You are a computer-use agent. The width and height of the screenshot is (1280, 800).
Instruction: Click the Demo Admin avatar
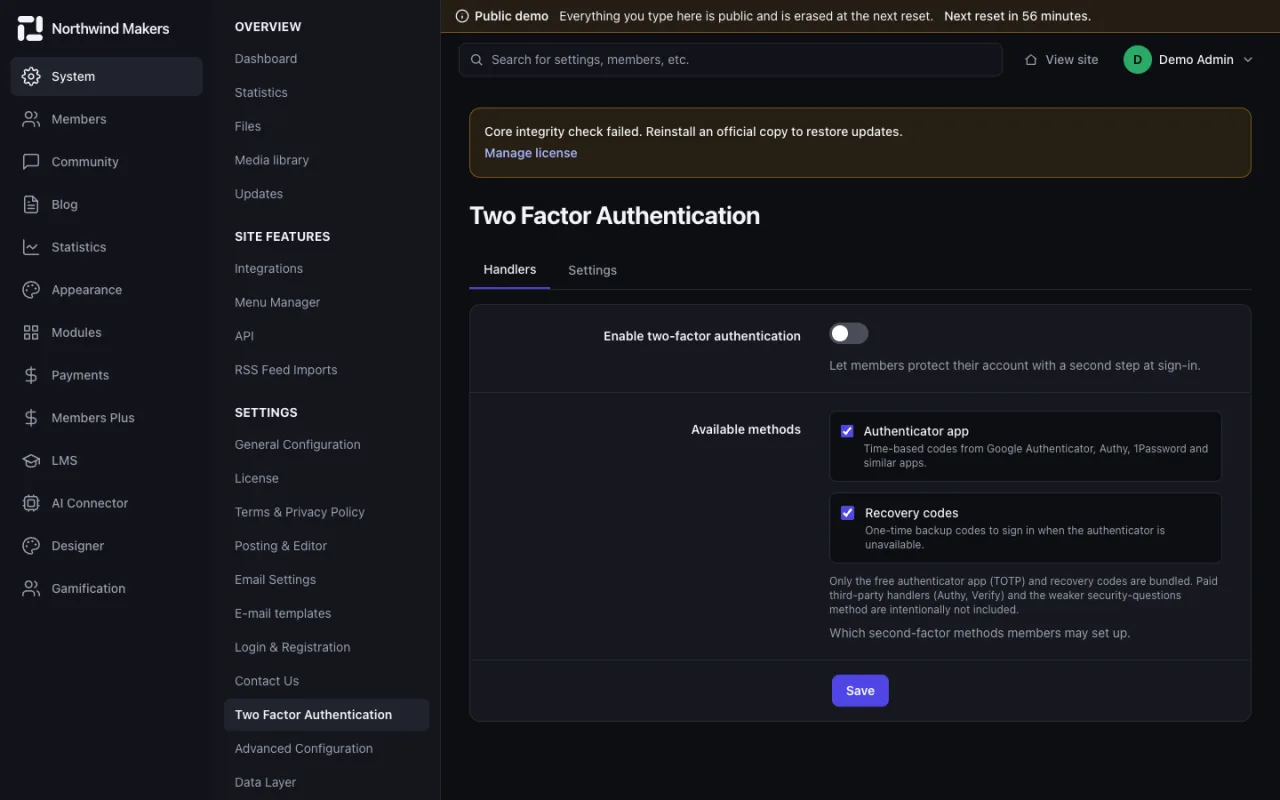(x=1137, y=60)
